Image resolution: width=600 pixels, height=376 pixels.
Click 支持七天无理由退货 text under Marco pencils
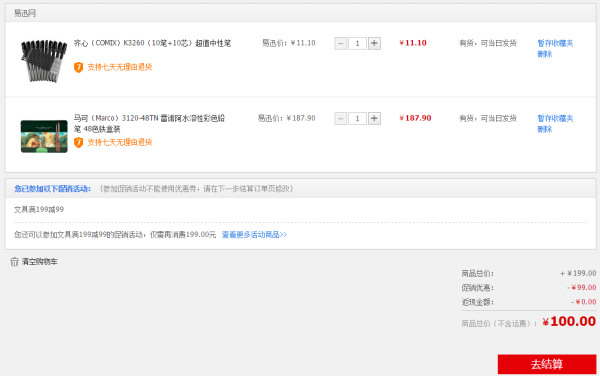(120, 142)
